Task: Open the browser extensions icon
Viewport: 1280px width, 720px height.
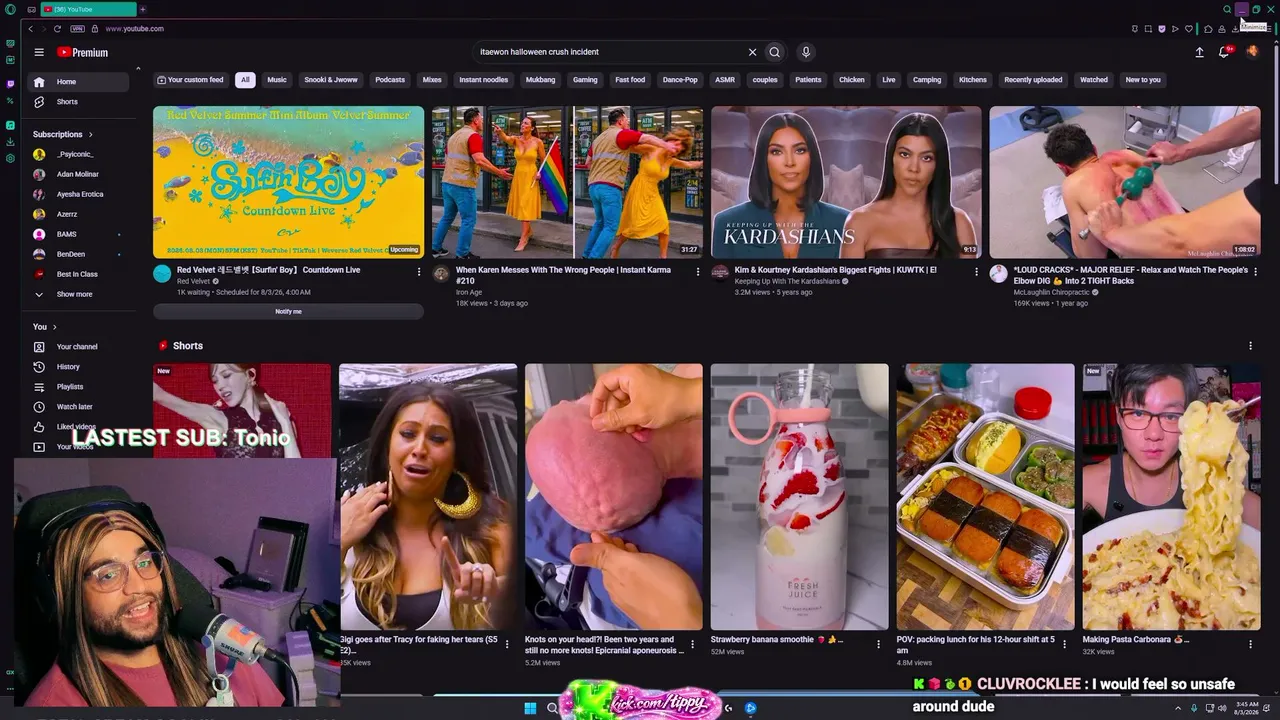Action: coord(1208,29)
